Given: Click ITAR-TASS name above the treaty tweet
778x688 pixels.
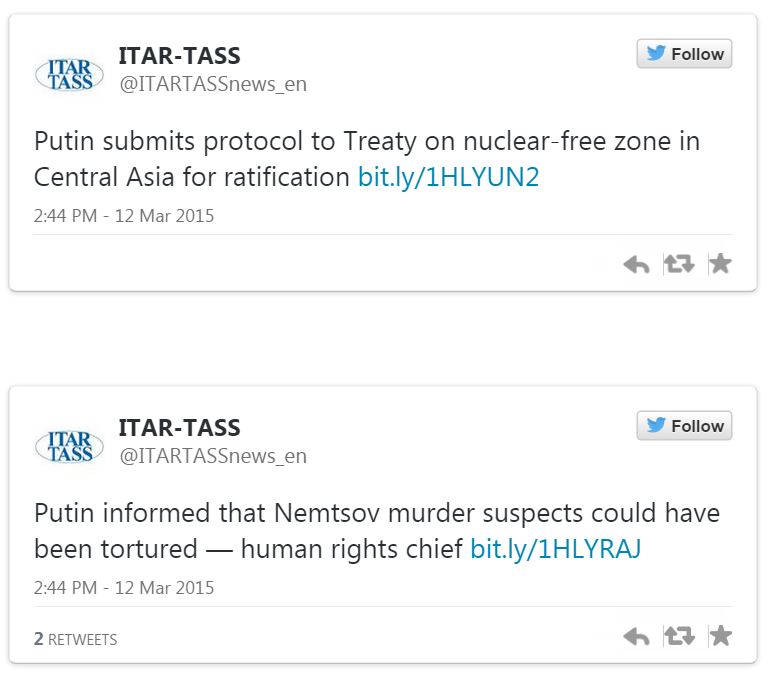Looking at the screenshot, I should pyautogui.click(x=179, y=55).
